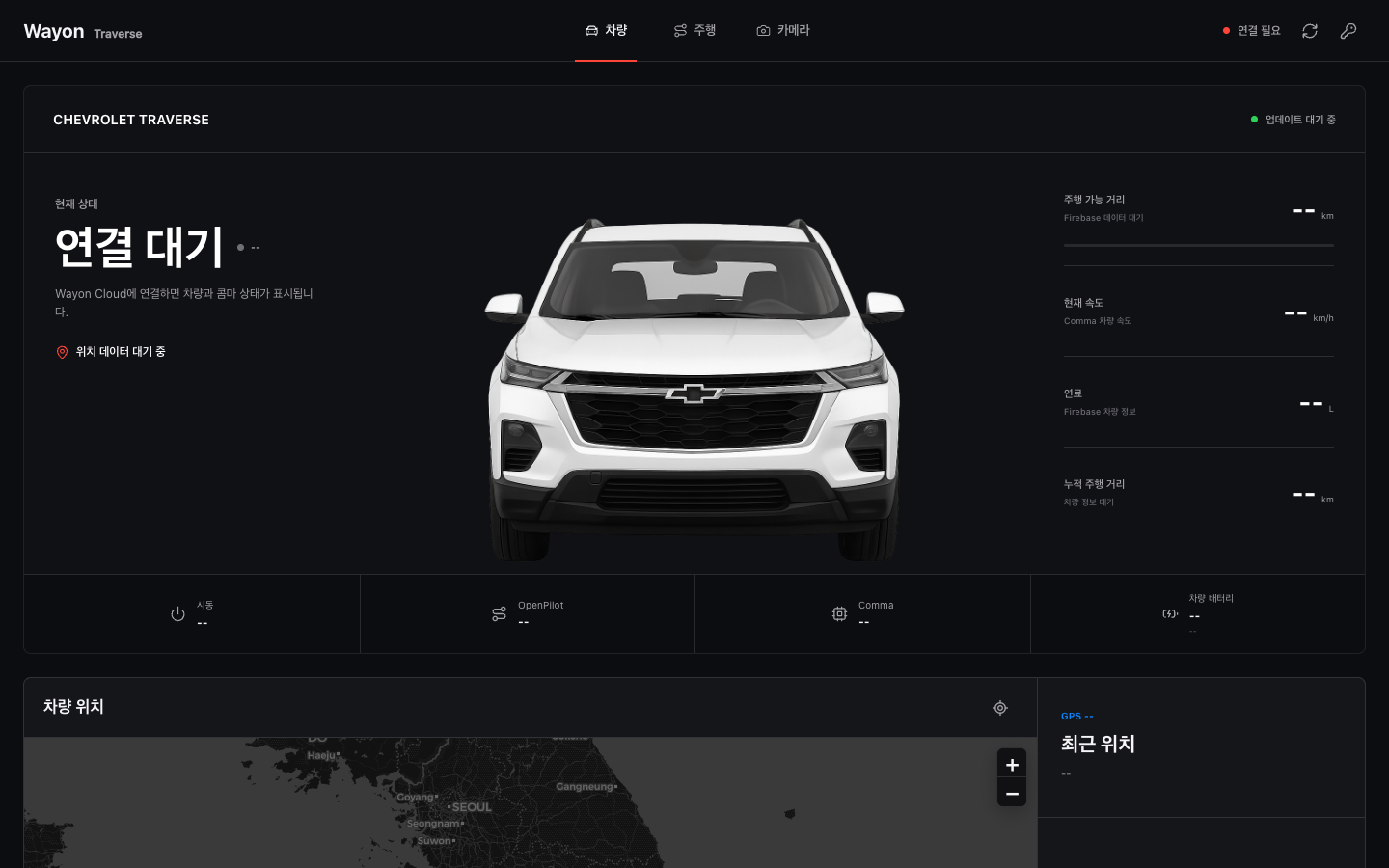The height and width of the screenshot is (868, 1389).
Task: Click the red location pin icon
Action: point(62,353)
